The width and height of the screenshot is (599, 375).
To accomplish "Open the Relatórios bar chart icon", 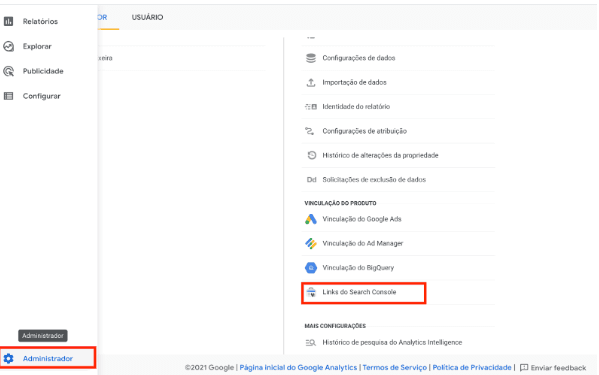I will [8, 21].
